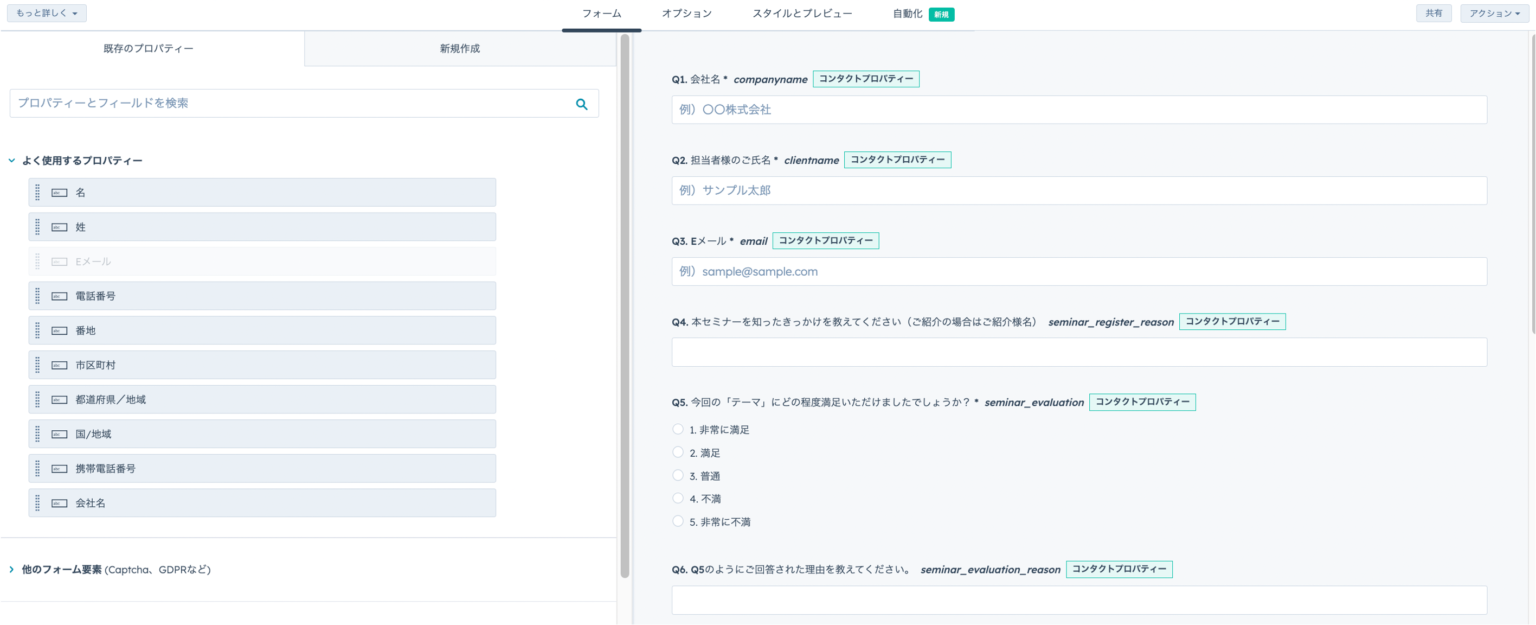Select radio option 5. 非常に不満
This screenshot has height=625, width=1536.
tap(678, 521)
